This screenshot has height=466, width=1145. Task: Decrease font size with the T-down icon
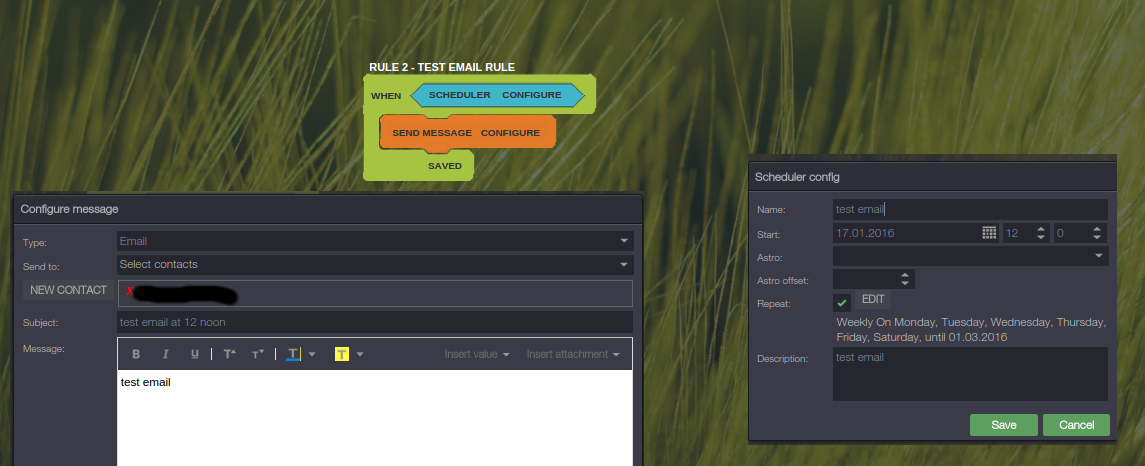point(257,354)
